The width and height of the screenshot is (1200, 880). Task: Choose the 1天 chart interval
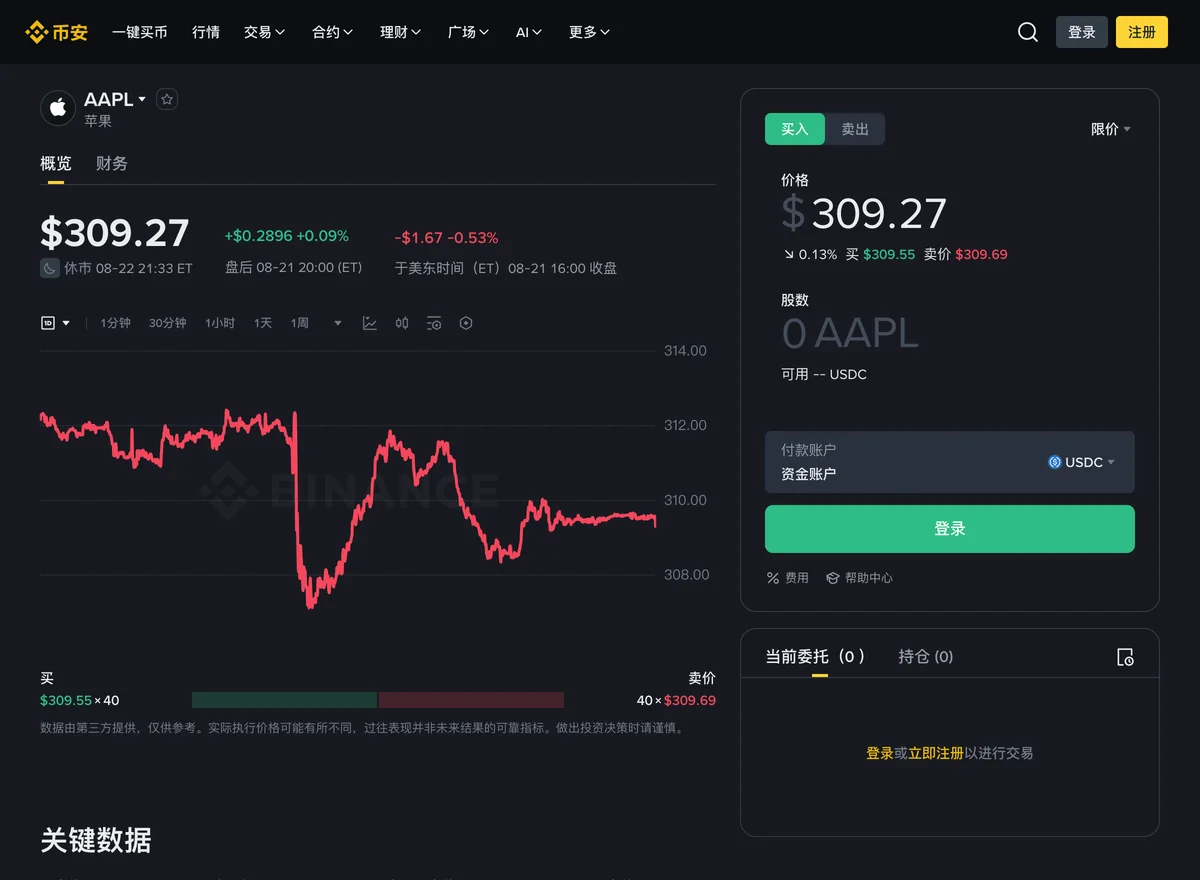263,323
